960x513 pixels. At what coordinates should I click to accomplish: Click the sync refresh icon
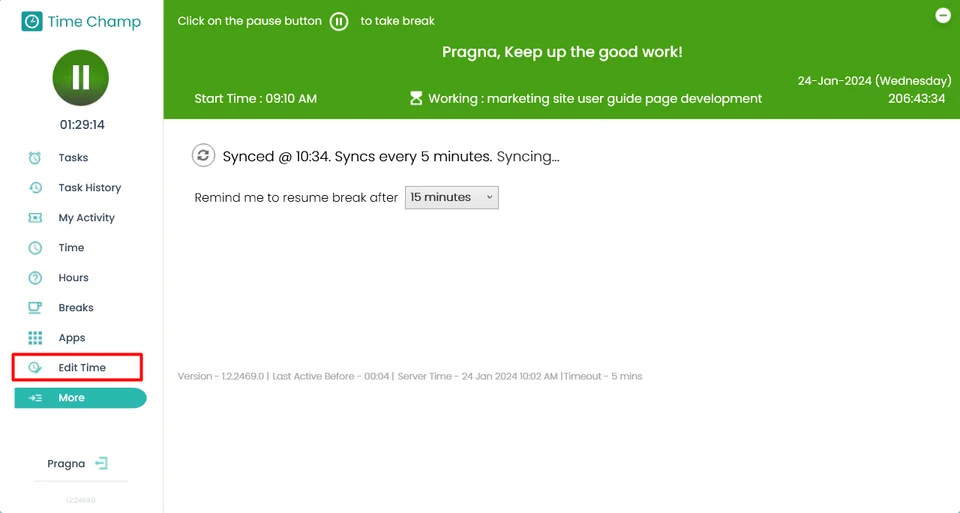(x=203, y=155)
